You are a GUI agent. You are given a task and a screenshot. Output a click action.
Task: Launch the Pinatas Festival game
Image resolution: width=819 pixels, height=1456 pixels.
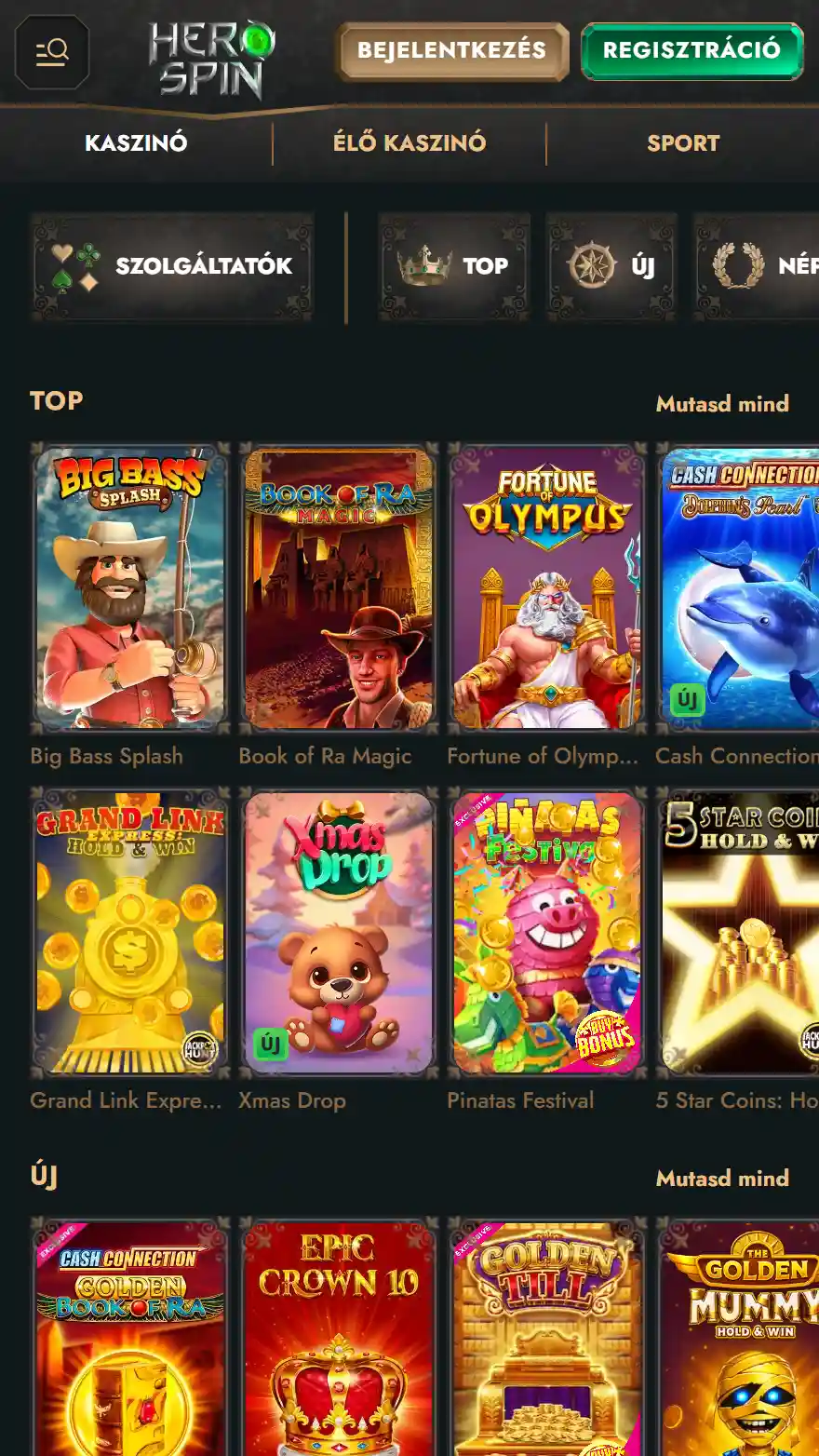click(547, 933)
